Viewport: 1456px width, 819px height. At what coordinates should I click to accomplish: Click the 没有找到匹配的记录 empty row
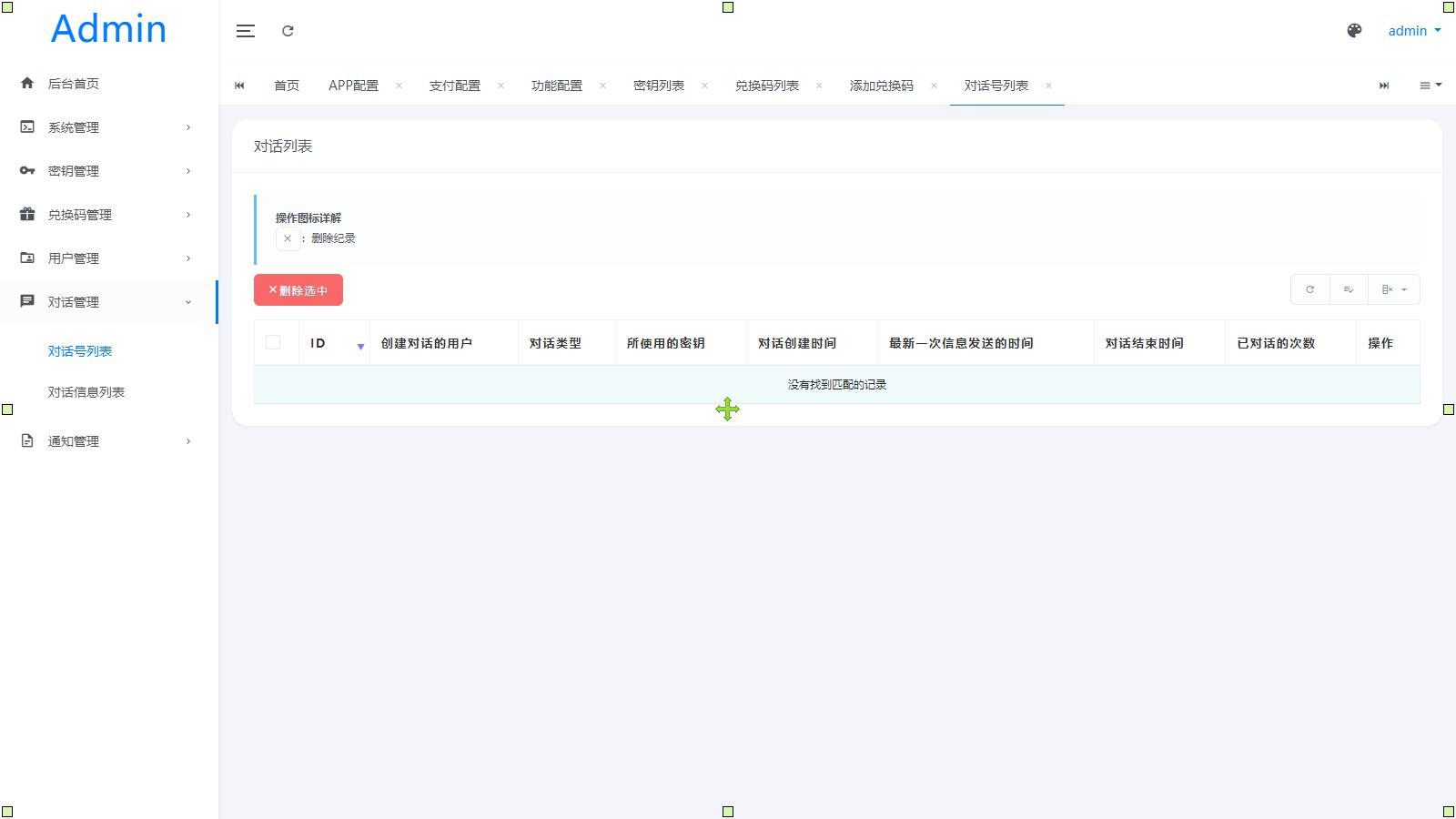tap(837, 385)
